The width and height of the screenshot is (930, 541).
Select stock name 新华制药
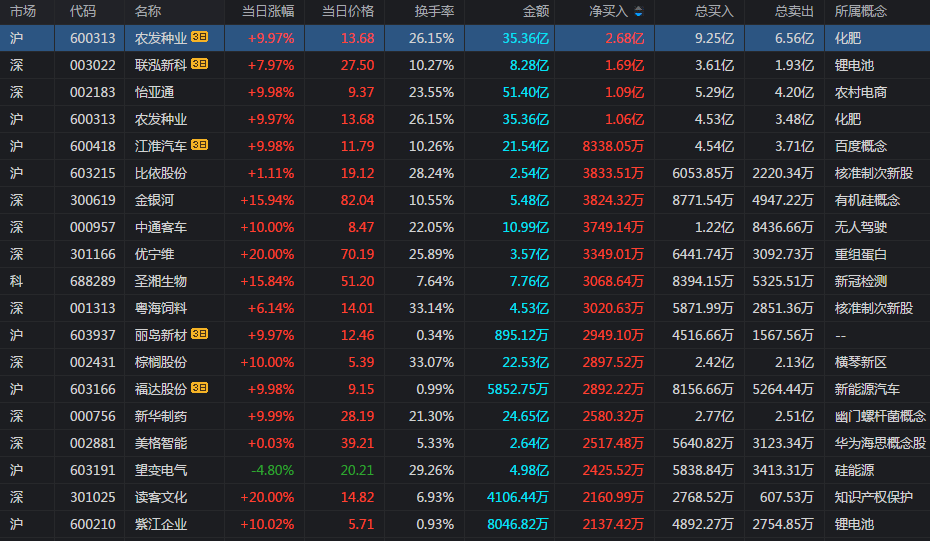161,416
